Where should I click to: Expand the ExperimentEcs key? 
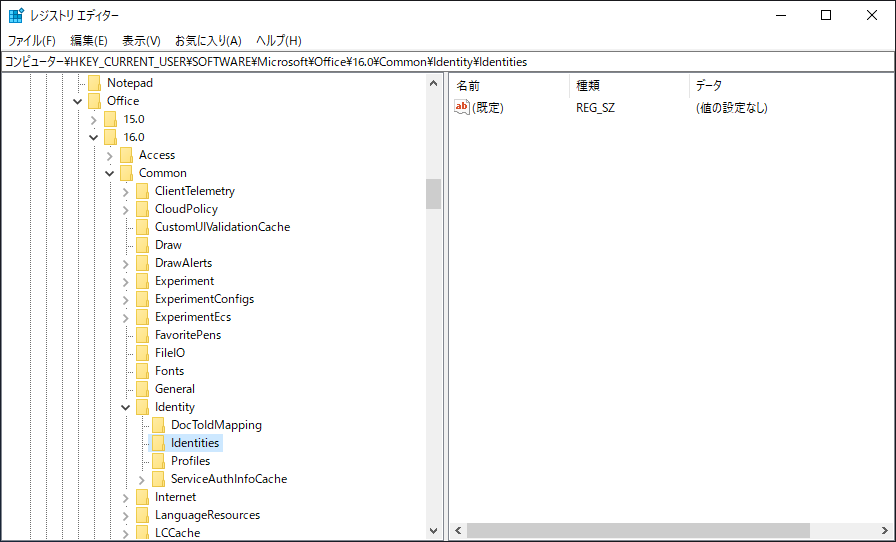[126, 317]
